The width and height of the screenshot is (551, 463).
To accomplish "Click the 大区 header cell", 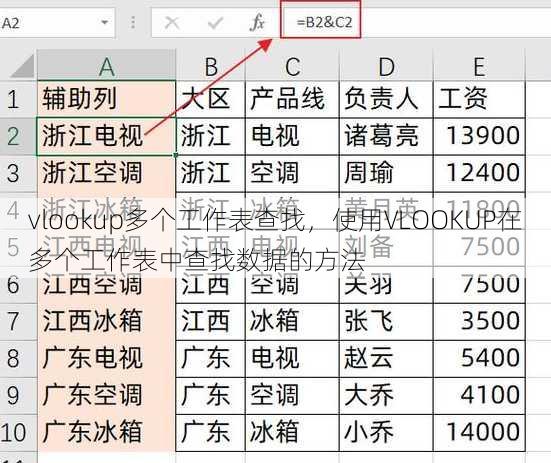I will (x=210, y=99).
